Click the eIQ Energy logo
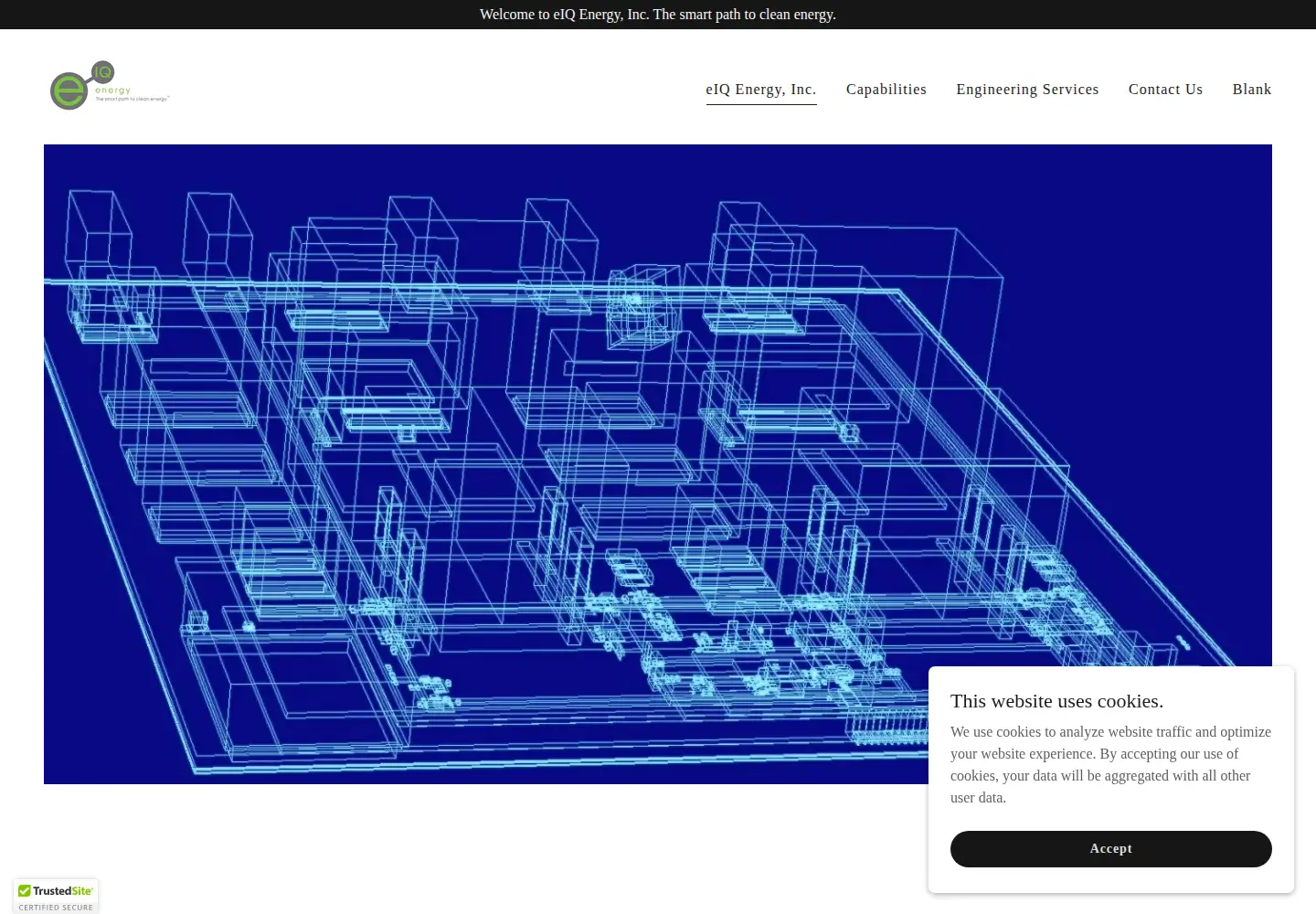 [110, 86]
